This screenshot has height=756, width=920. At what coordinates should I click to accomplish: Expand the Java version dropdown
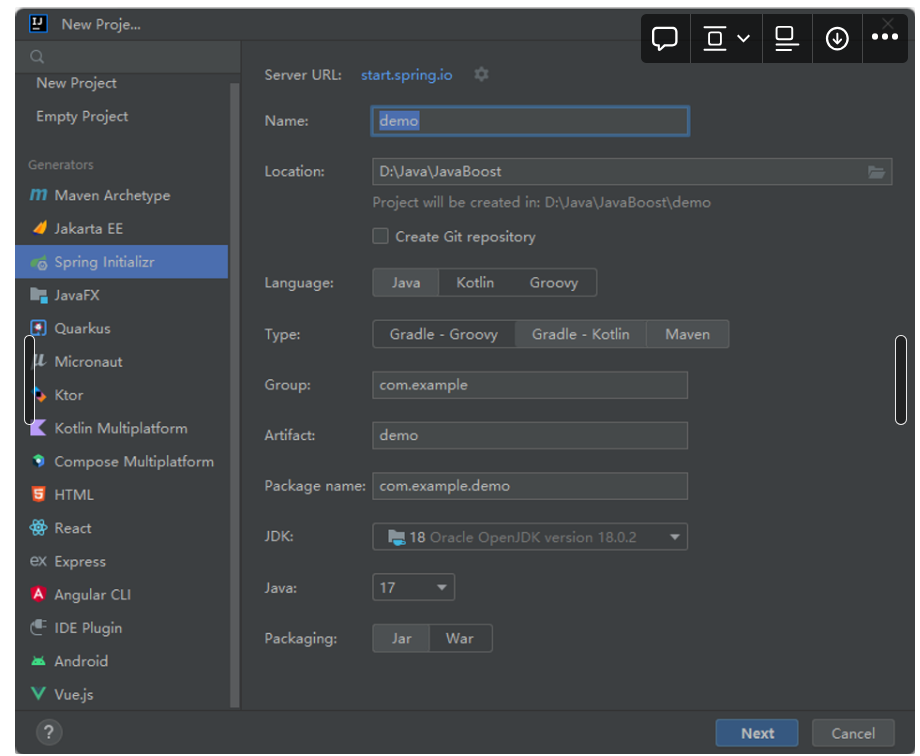point(413,588)
